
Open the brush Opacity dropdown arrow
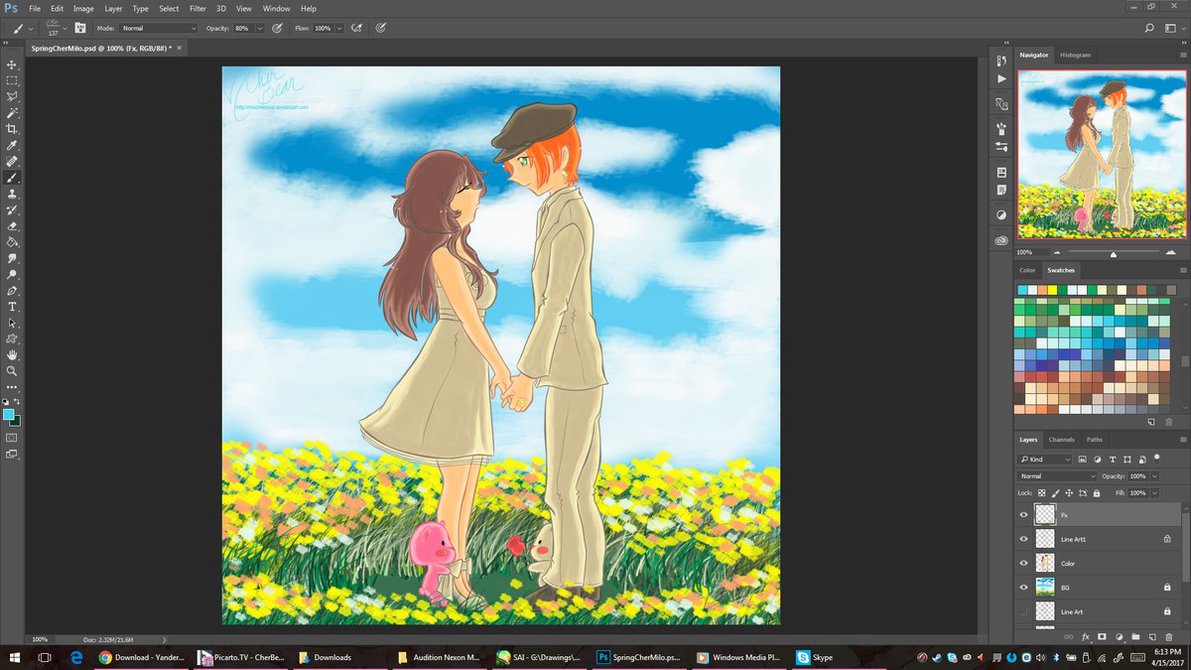[x=260, y=28]
